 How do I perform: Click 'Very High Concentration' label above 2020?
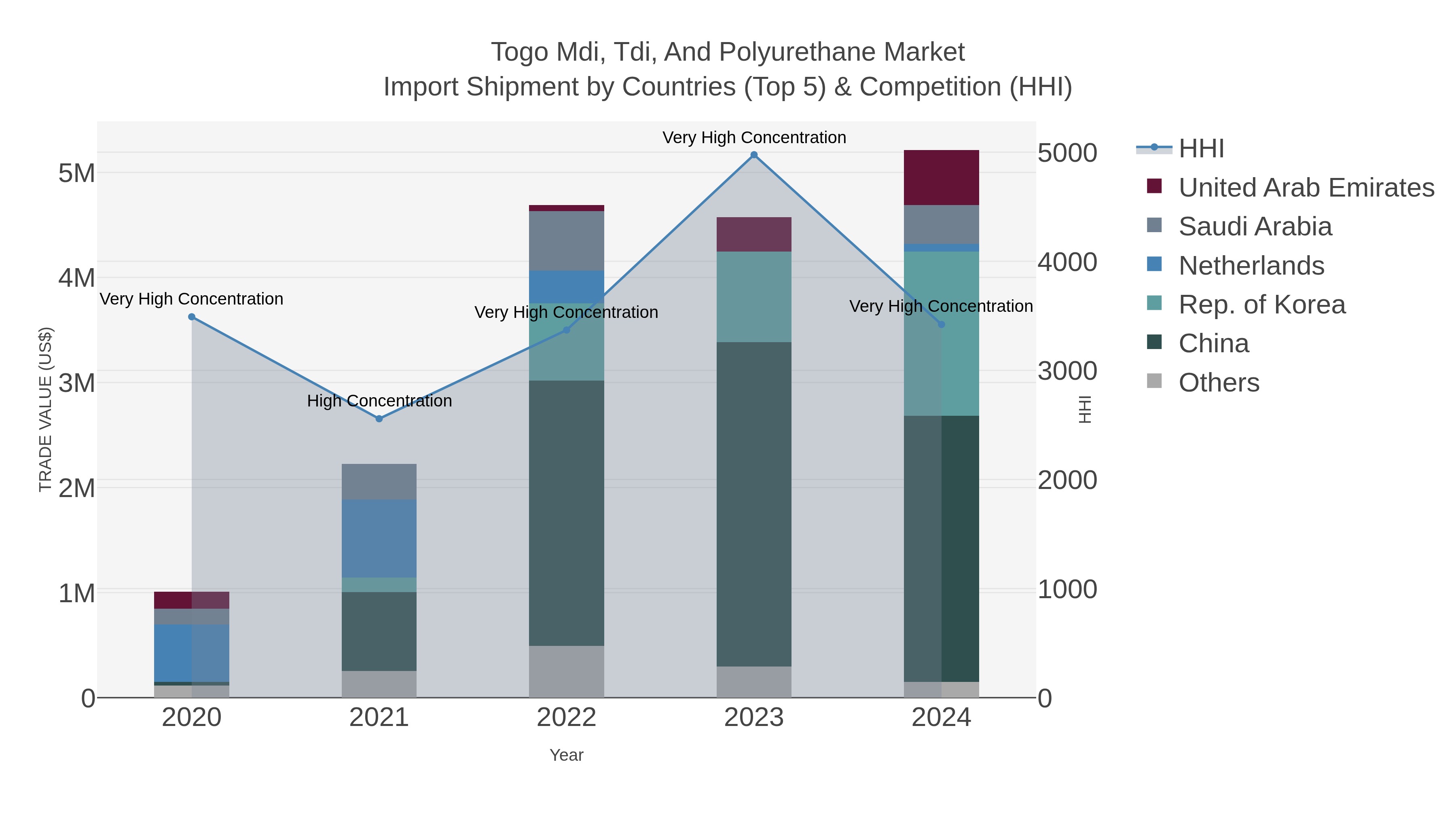192,299
